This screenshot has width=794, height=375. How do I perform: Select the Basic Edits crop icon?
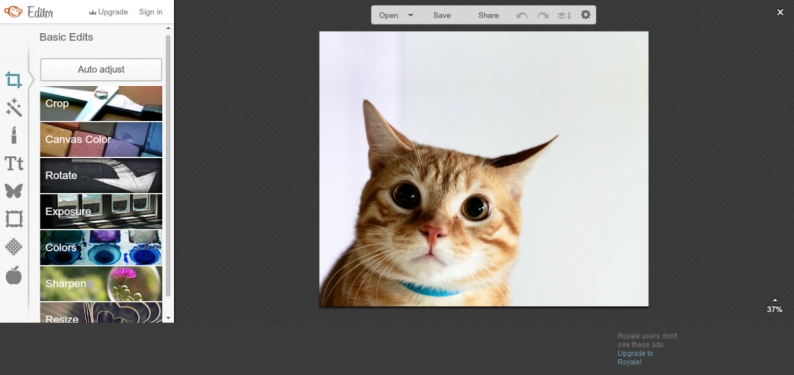tap(14, 80)
